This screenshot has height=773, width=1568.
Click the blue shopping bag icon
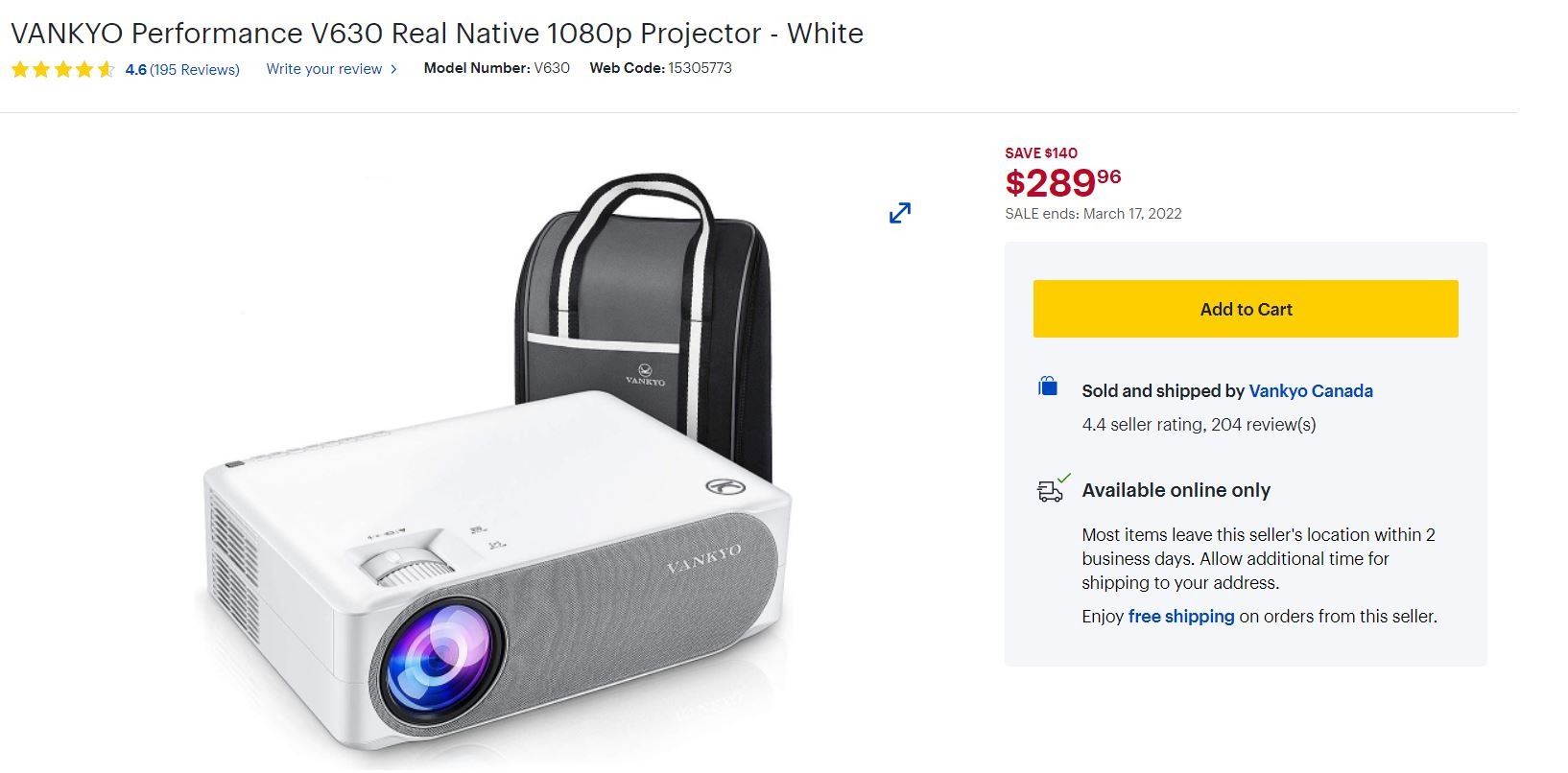coord(1048,386)
